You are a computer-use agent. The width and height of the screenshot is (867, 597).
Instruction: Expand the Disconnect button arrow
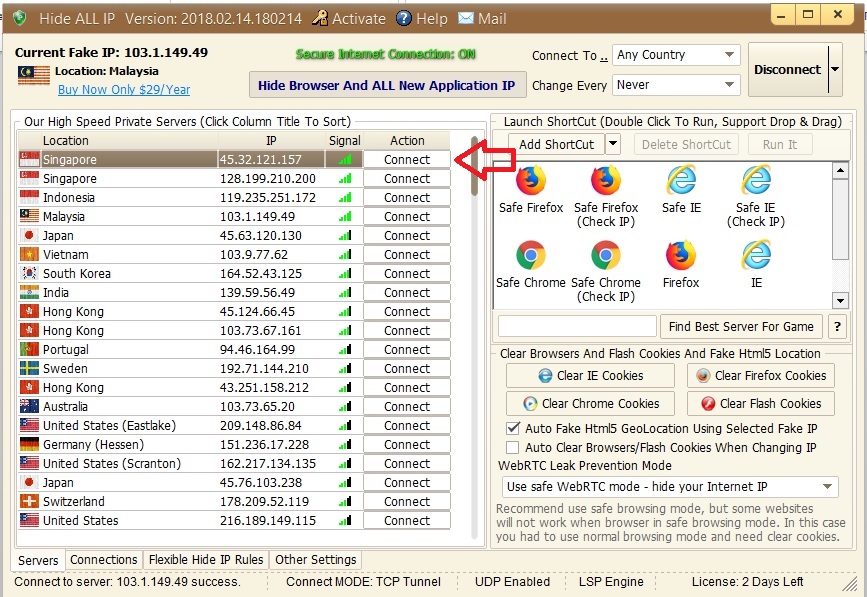tap(835, 70)
